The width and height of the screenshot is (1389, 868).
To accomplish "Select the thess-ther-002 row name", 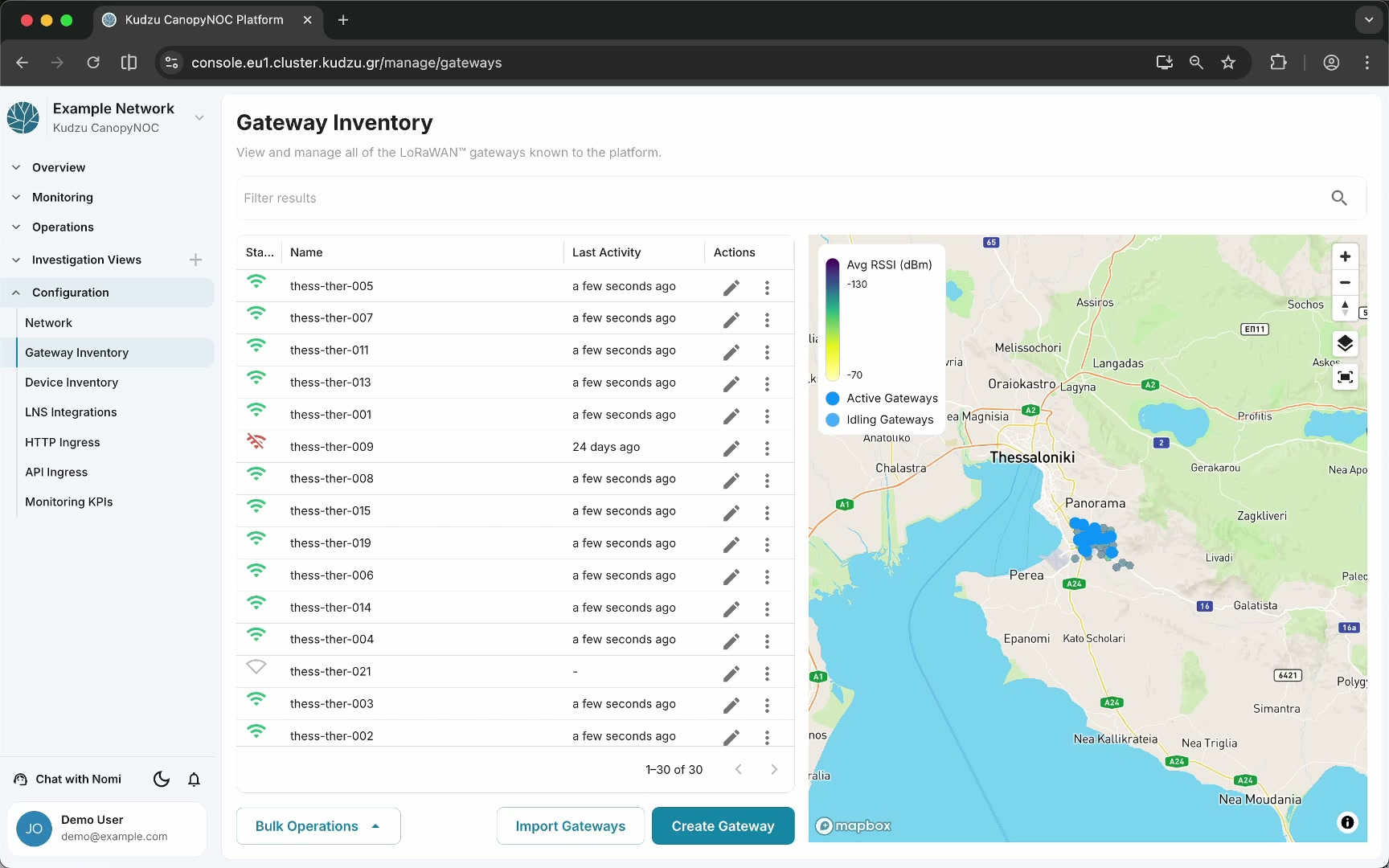I will click(331, 736).
